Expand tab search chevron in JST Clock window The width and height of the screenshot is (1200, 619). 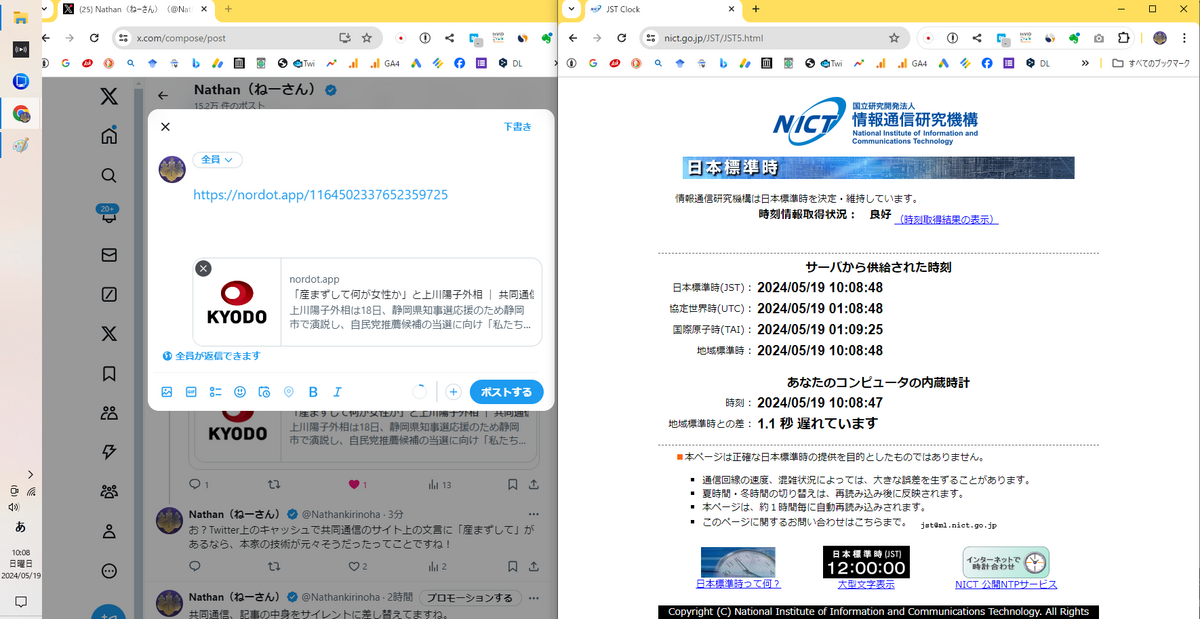point(570,9)
